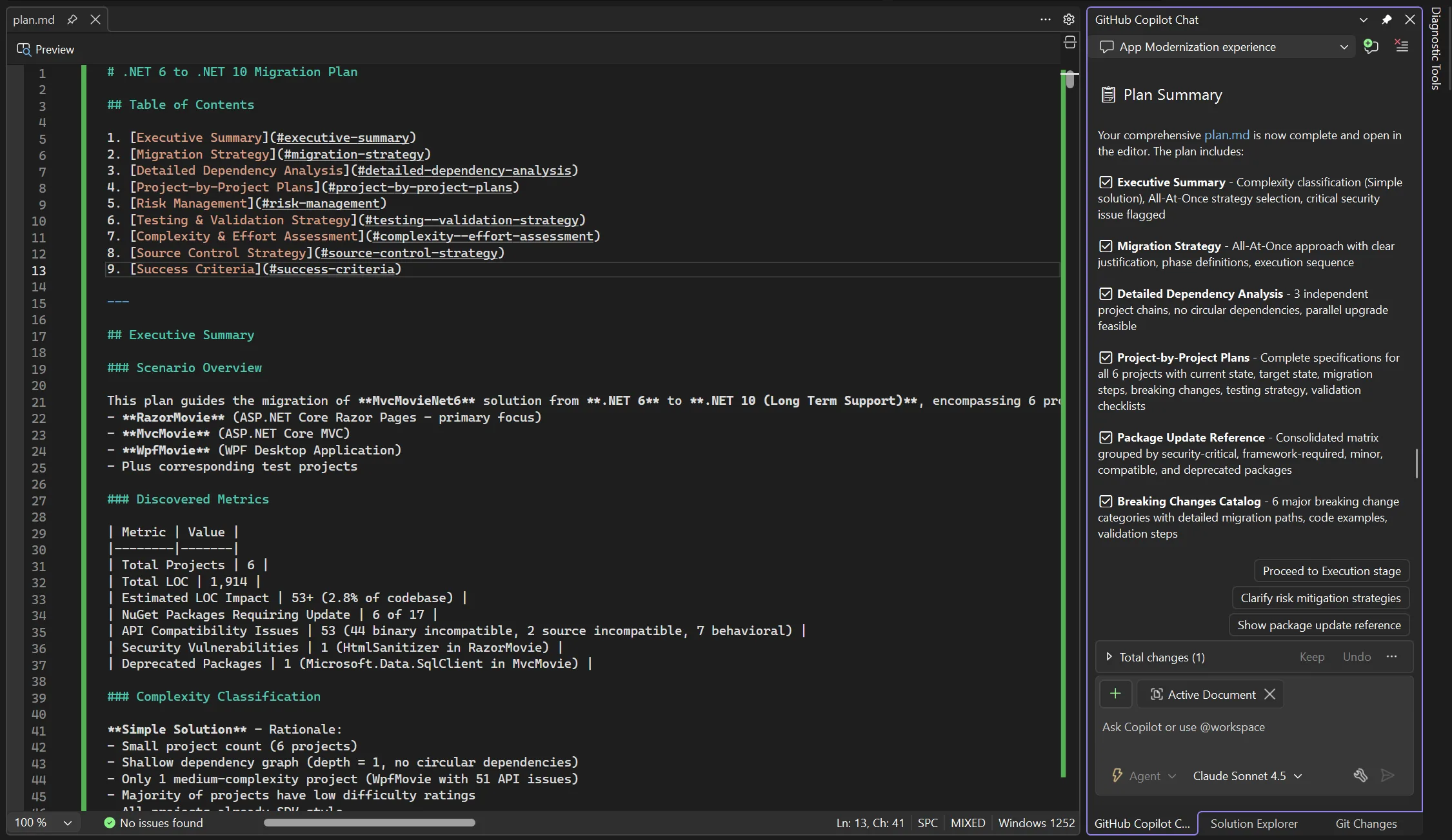Expand Total changes (1) section
Image resolution: width=1452 pixels, height=840 pixels.
coord(1109,657)
